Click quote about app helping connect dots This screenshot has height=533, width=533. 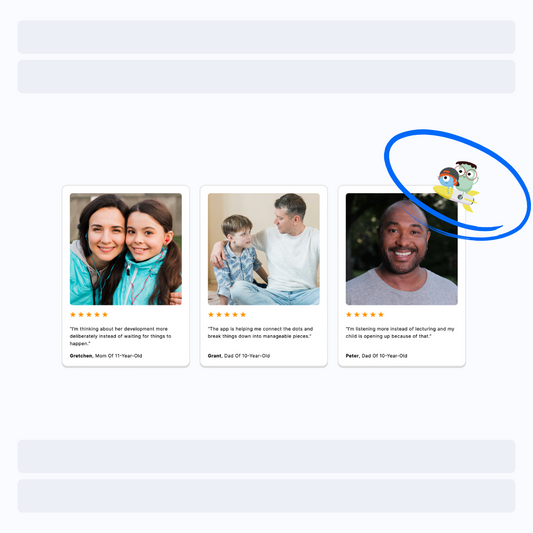(260, 332)
